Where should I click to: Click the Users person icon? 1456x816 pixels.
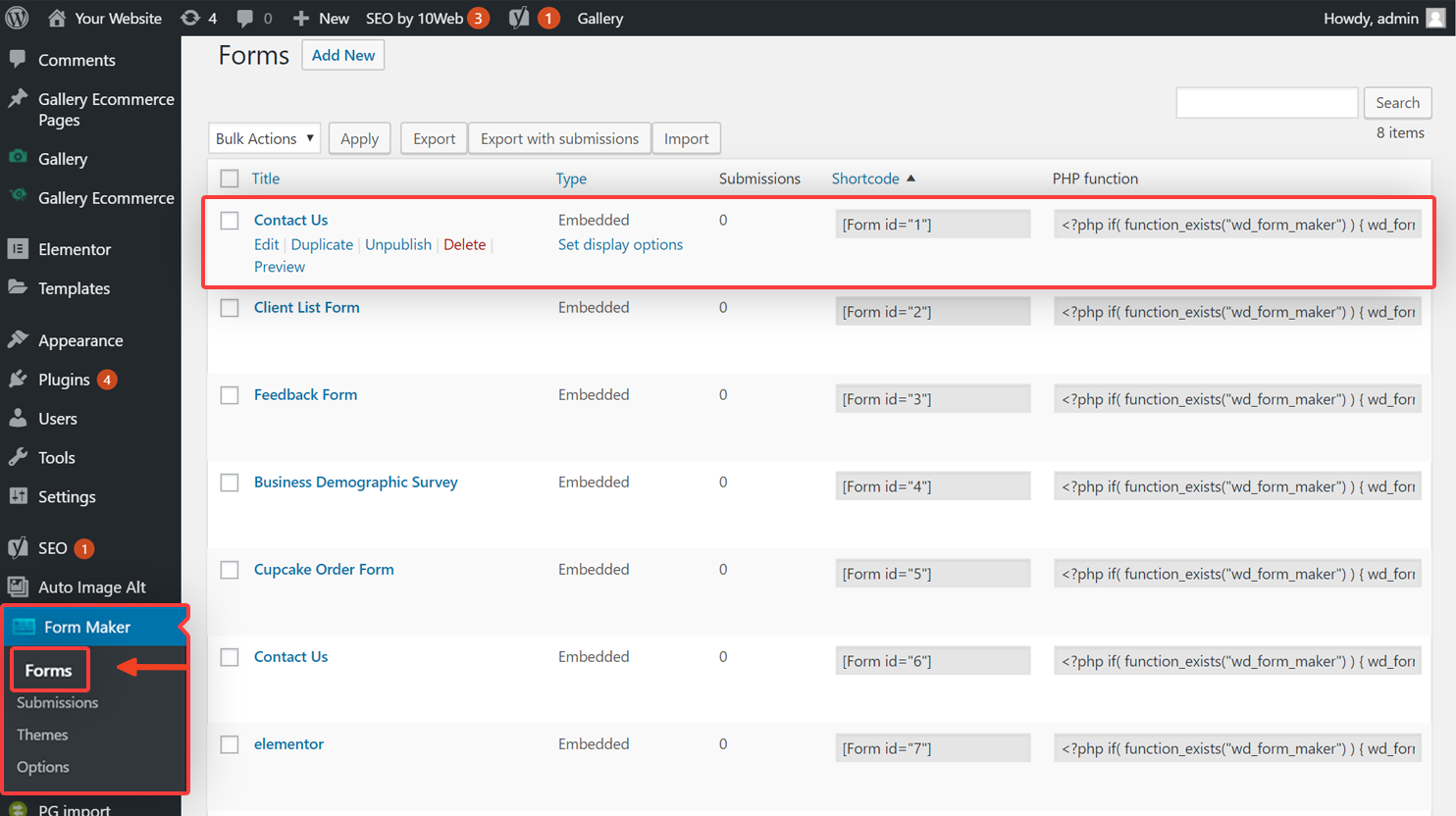pyautogui.click(x=18, y=418)
